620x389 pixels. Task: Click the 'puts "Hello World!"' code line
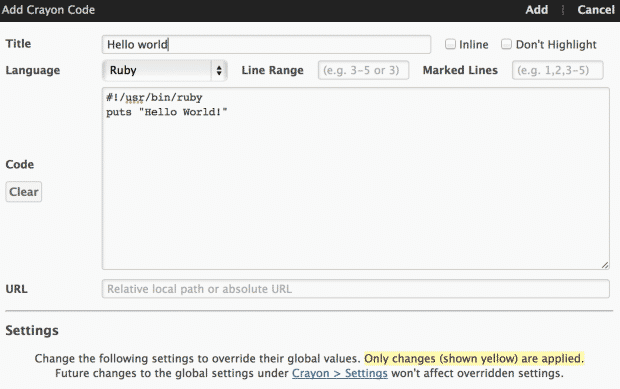[166, 112]
